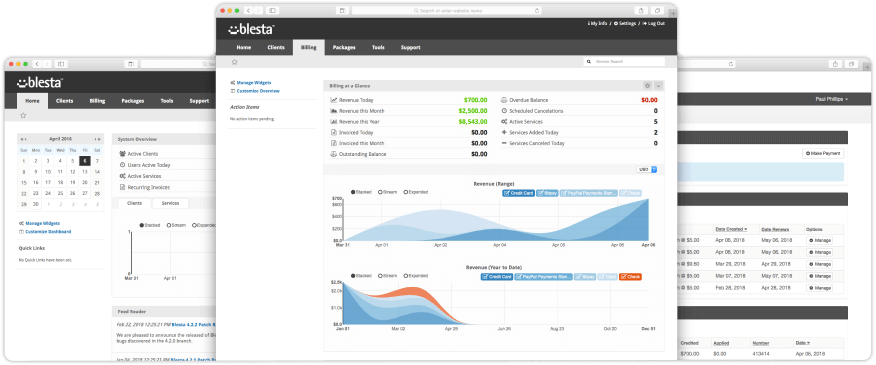Select April 6 in the calendar
Image resolution: width=876 pixels, height=365 pixels.
tap(84, 161)
